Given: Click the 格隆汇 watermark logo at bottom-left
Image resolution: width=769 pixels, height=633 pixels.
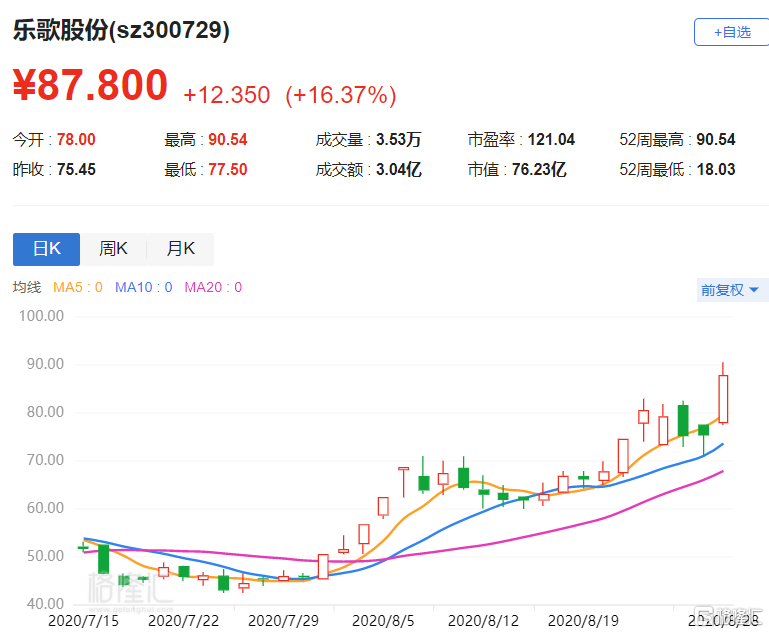Looking at the screenshot, I should [130, 587].
